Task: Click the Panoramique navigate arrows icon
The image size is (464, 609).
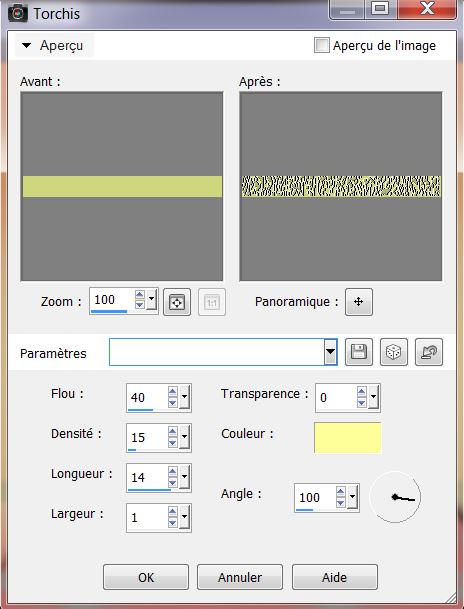Action: (x=359, y=302)
